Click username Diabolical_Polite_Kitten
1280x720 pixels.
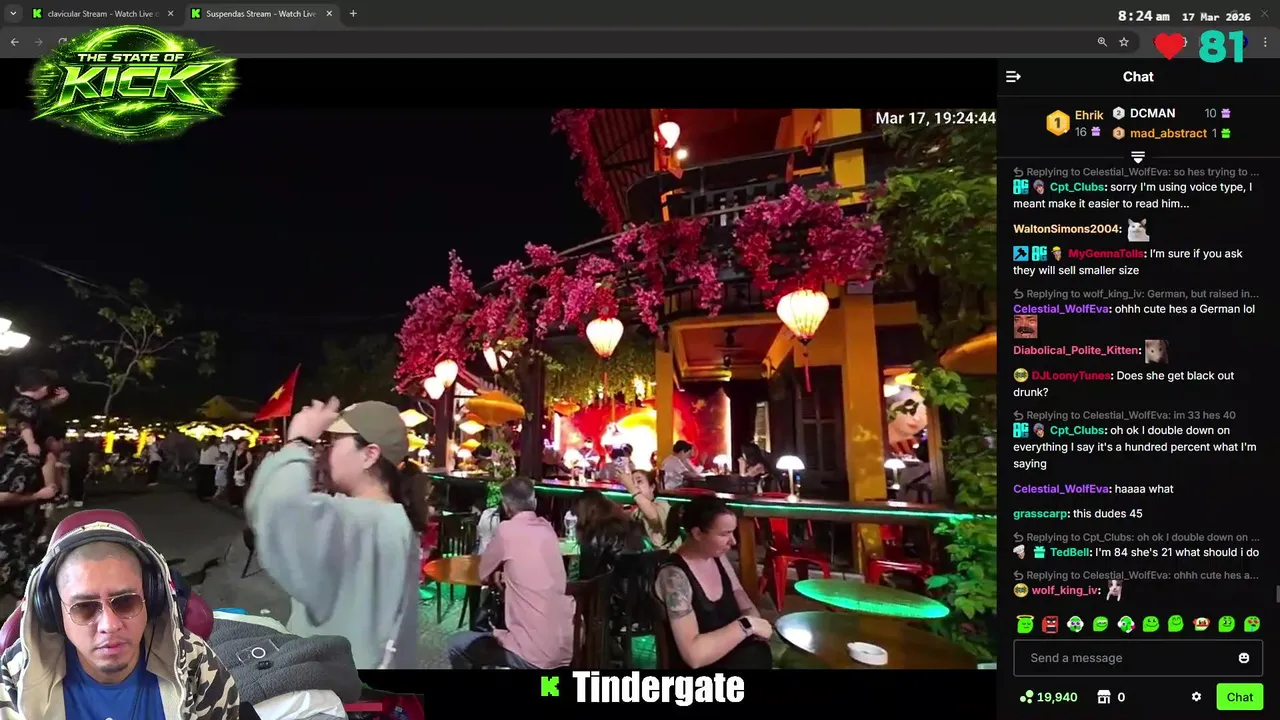pos(1076,351)
